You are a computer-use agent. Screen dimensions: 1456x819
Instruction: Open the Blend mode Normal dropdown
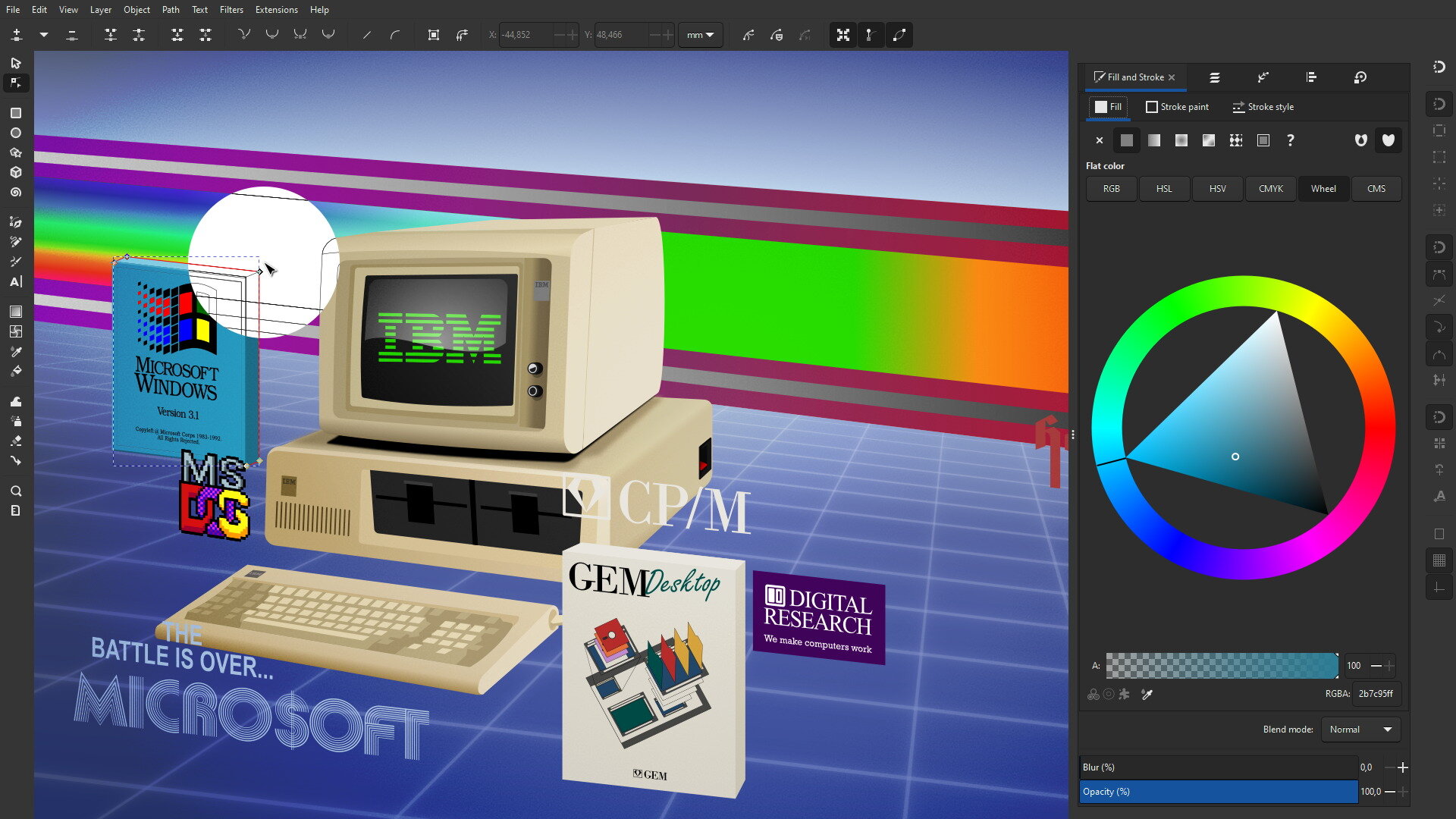coord(1361,730)
